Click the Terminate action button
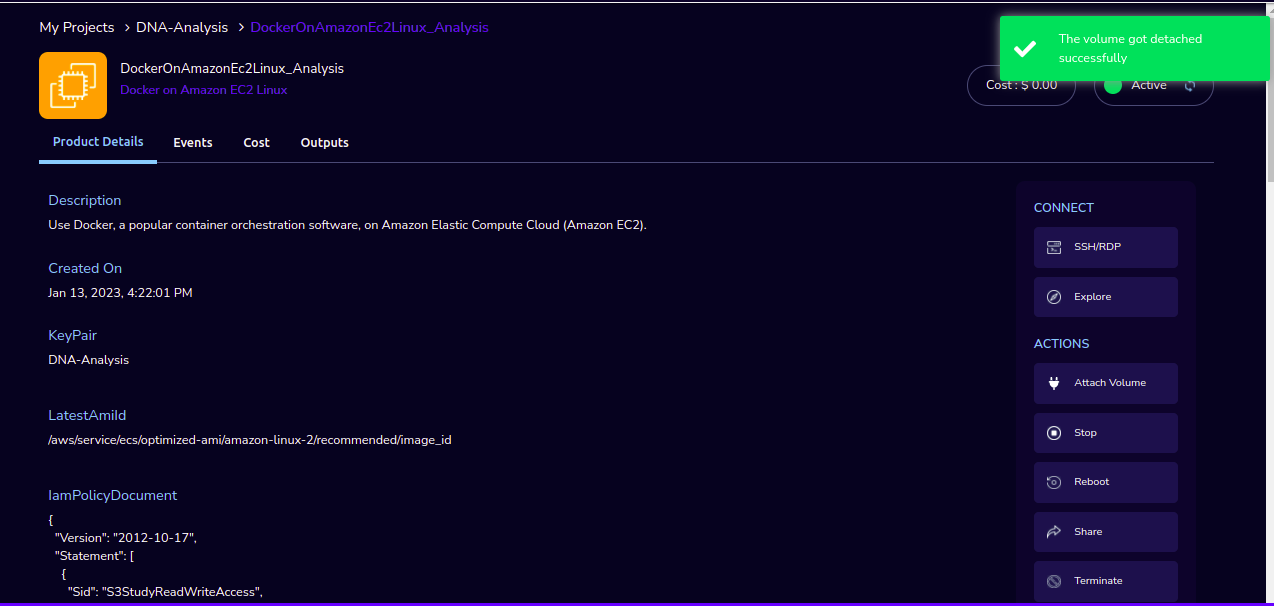This screenshot has width=1274, height=606. [x=1106, y=581]
